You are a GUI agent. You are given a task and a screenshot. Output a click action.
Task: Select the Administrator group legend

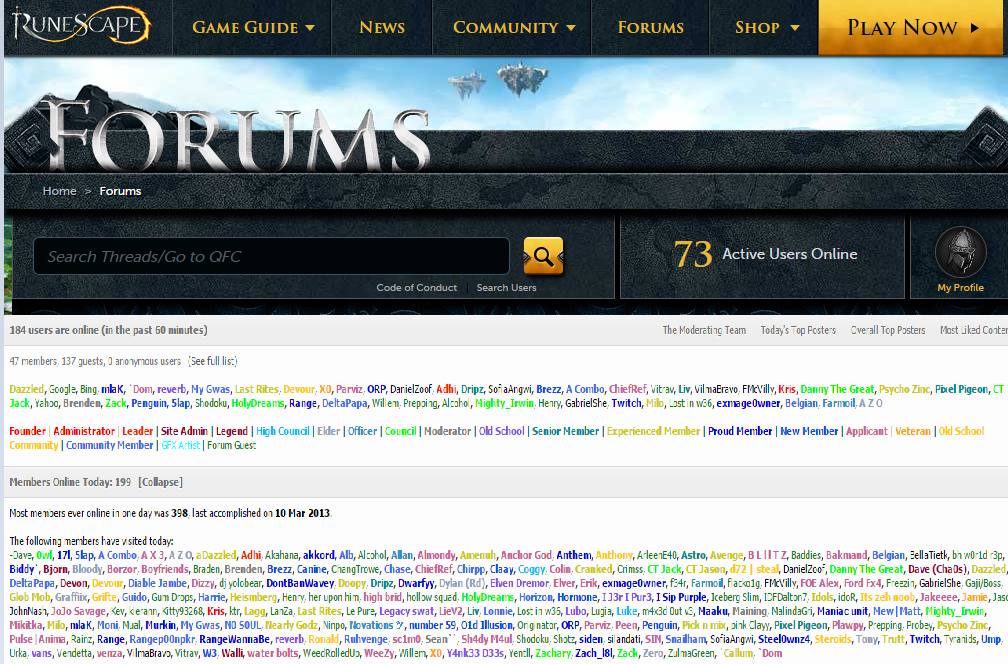pos(84,431)
